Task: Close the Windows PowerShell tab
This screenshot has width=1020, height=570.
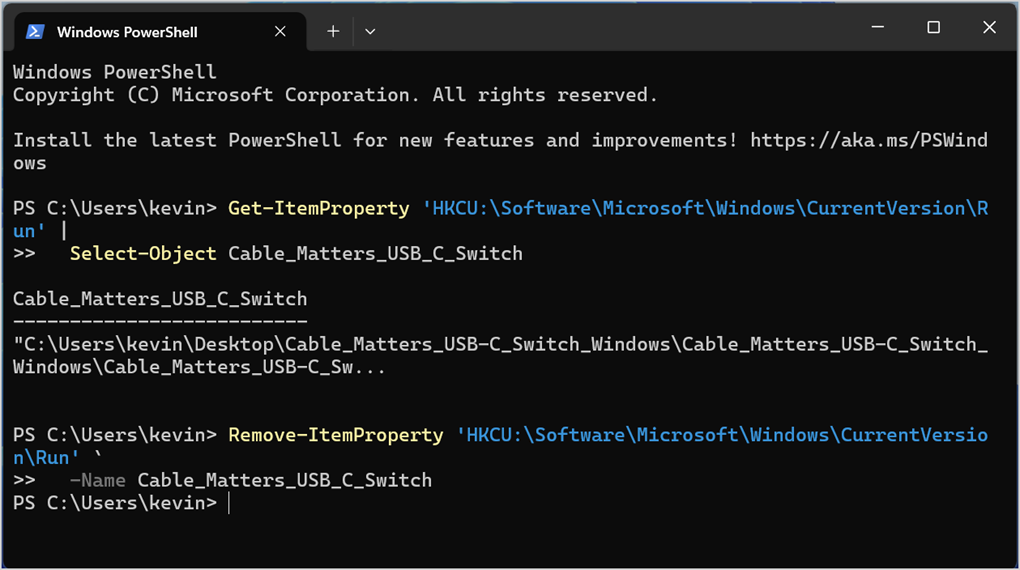Action: pos(280,31)
